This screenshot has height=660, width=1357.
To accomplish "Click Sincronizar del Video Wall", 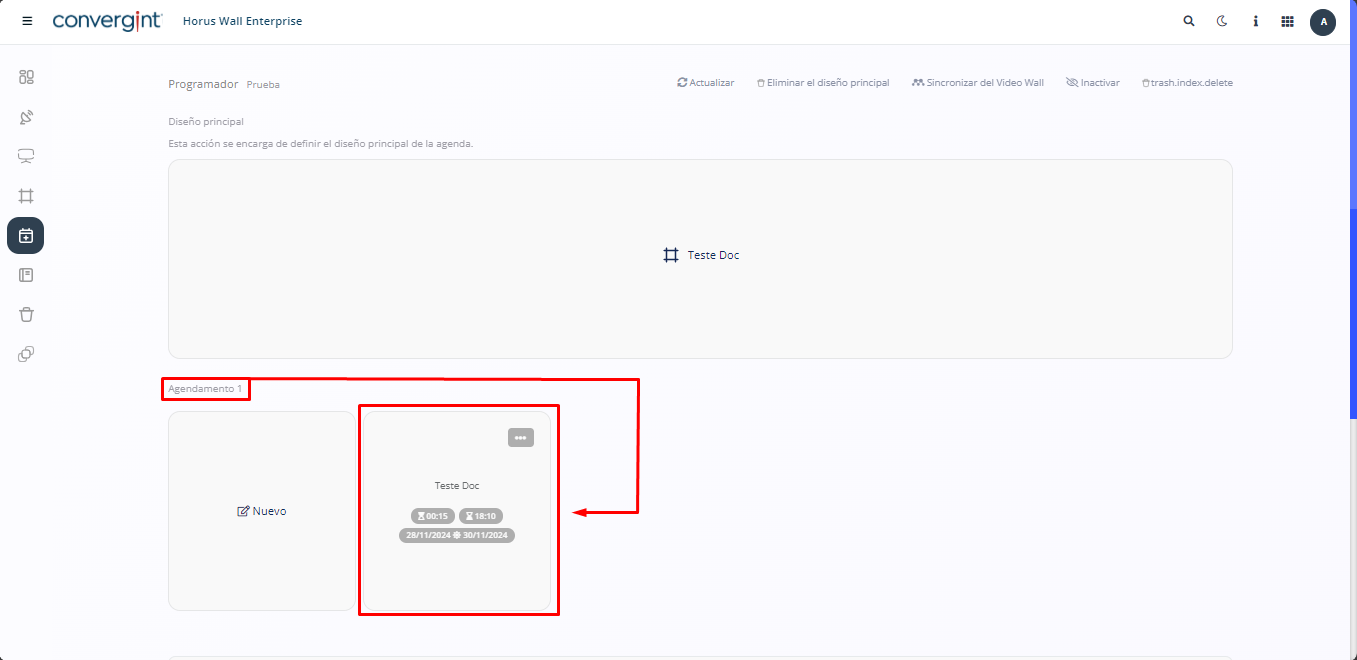I will tap(978, 83).
